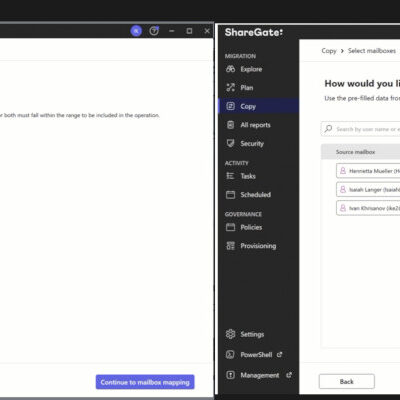Focus the search by user name field
The width and height of the screenshot is (400, 400).
pos(361,129)
